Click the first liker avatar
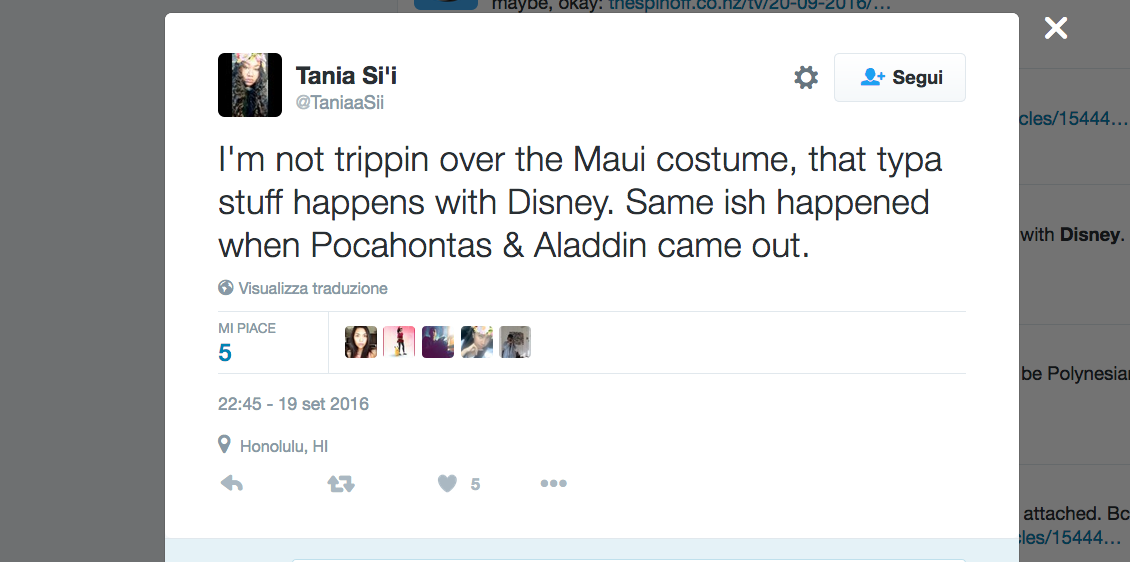The image size is (1130, 562). click(361, 342)
